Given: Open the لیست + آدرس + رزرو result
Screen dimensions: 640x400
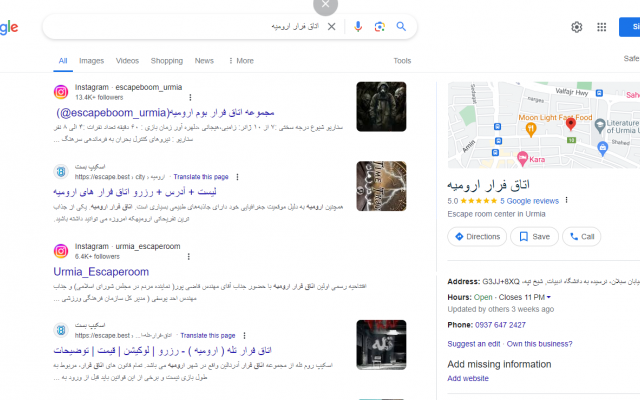Looking at the screenshot, I should 135,192.
